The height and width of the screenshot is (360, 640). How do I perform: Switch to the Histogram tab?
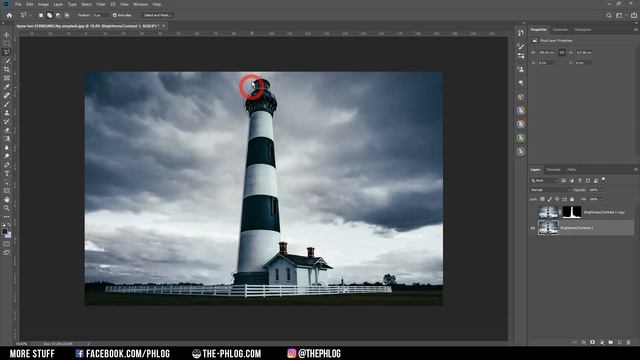click(x=582, y=30)
